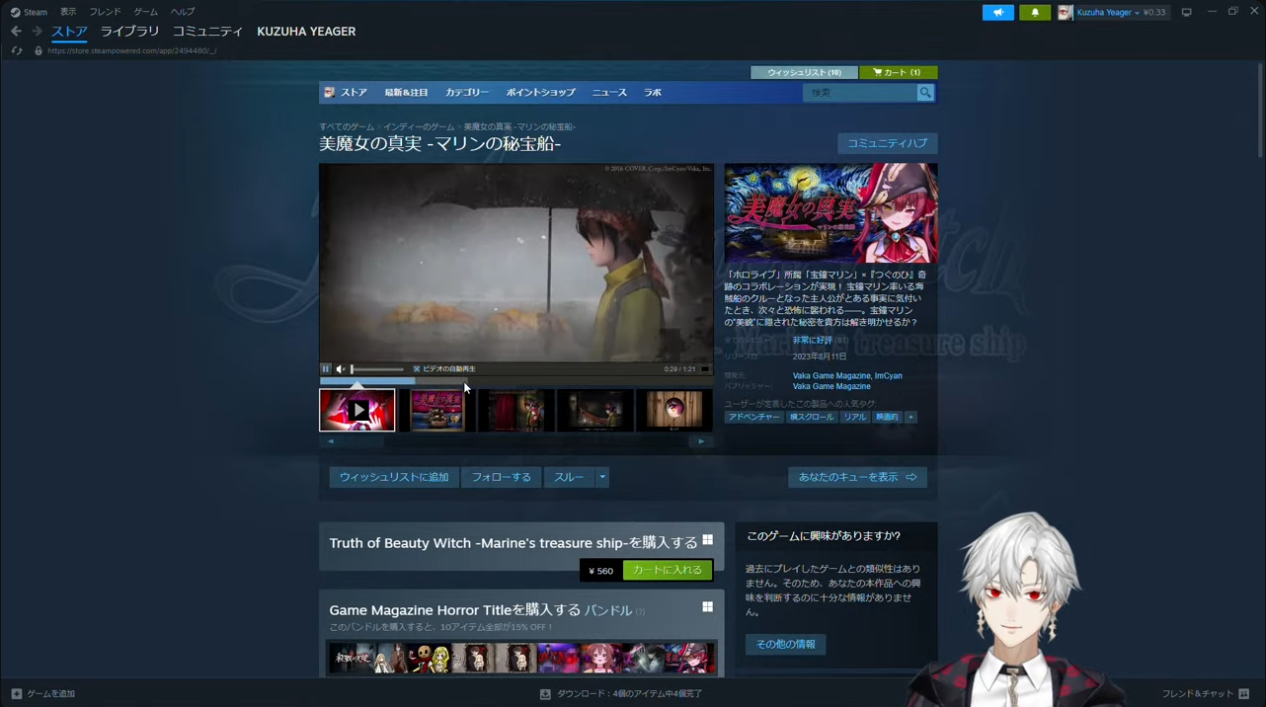Click the game capsule header image
Viewport: 1266px width, 707px height.
[x=831, y=213]
